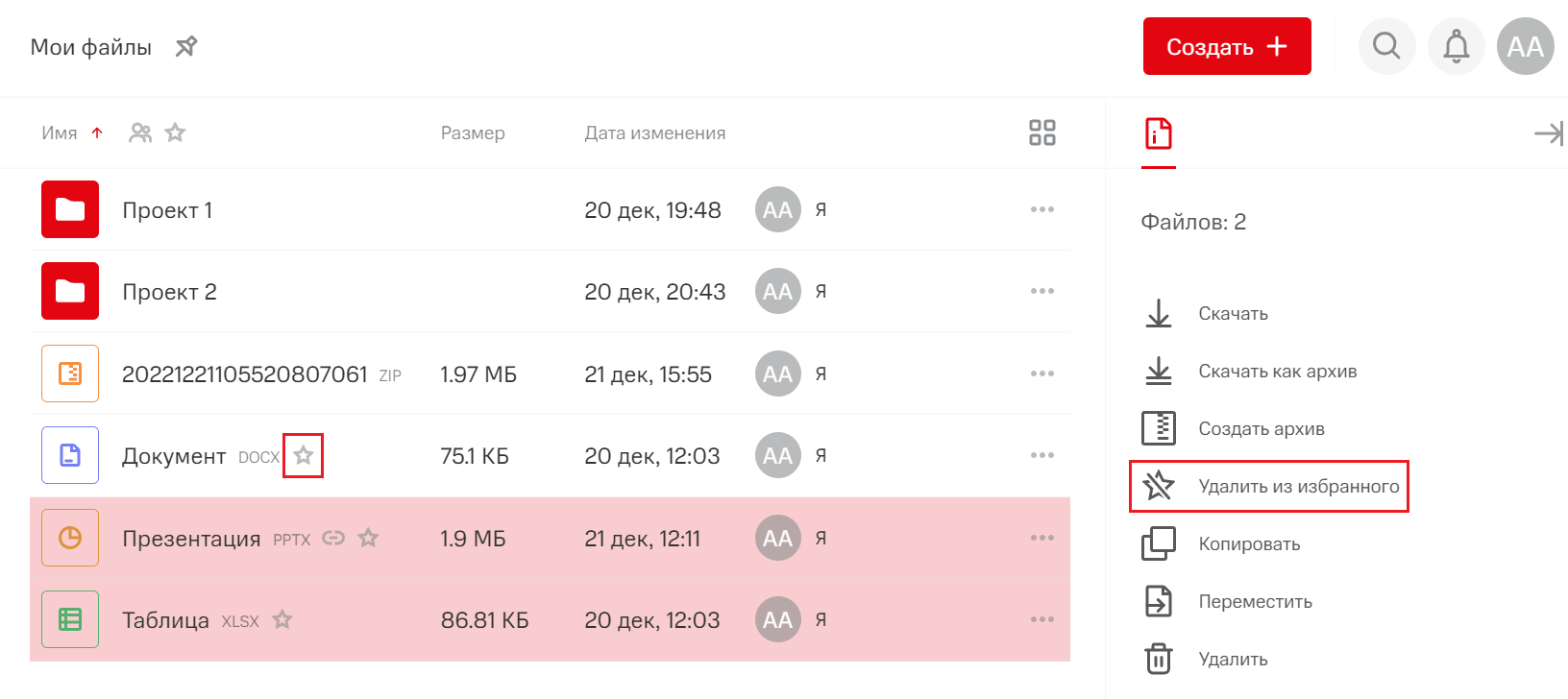Open the Проект 2 folder

169,292
